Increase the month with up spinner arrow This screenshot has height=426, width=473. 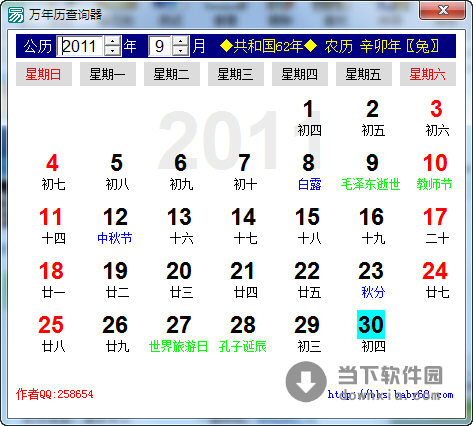click(181, 41)
